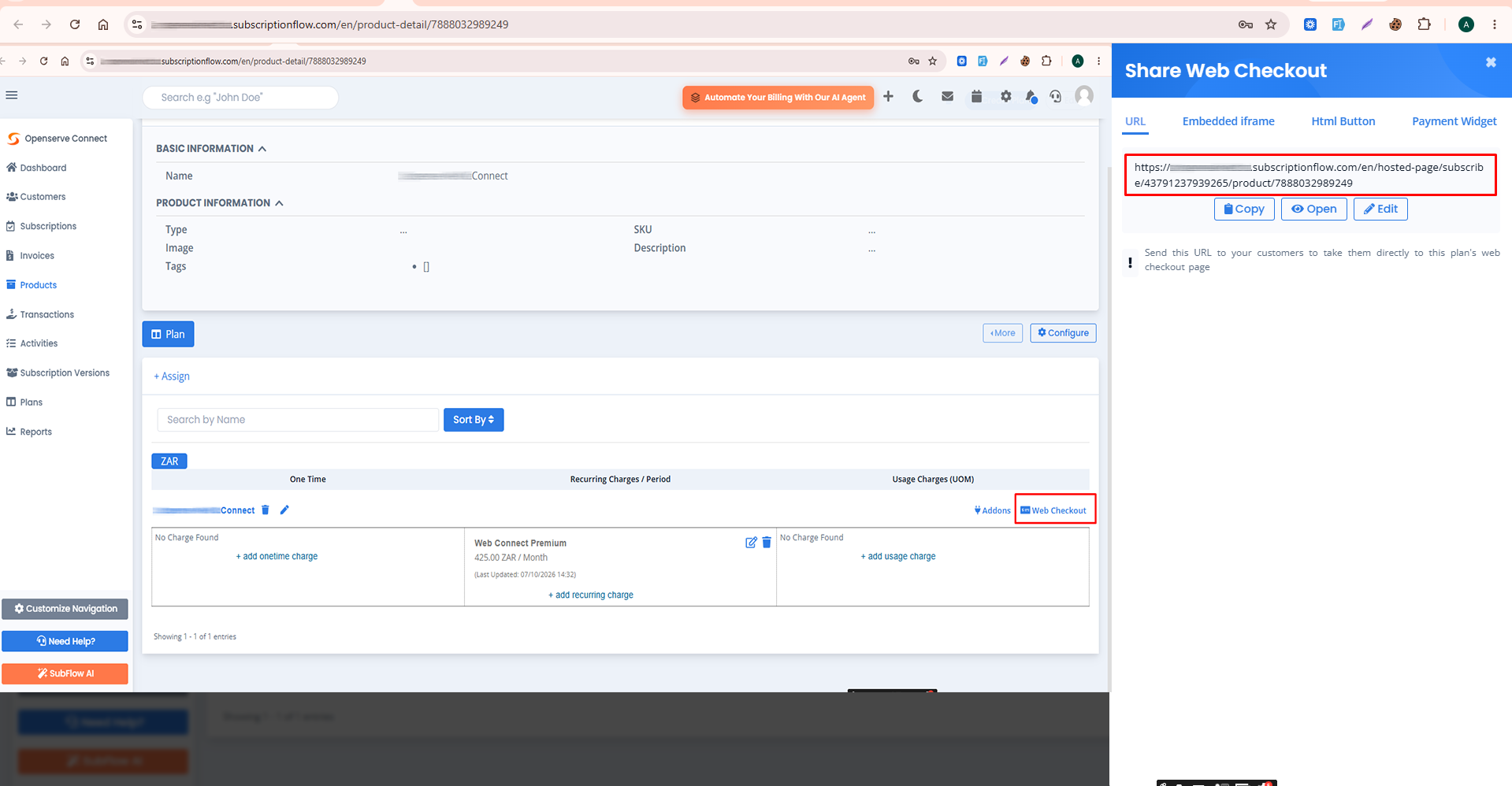
Task: Click Automate Your Billing AI Agent banner
Action: [x=778, y=98]
